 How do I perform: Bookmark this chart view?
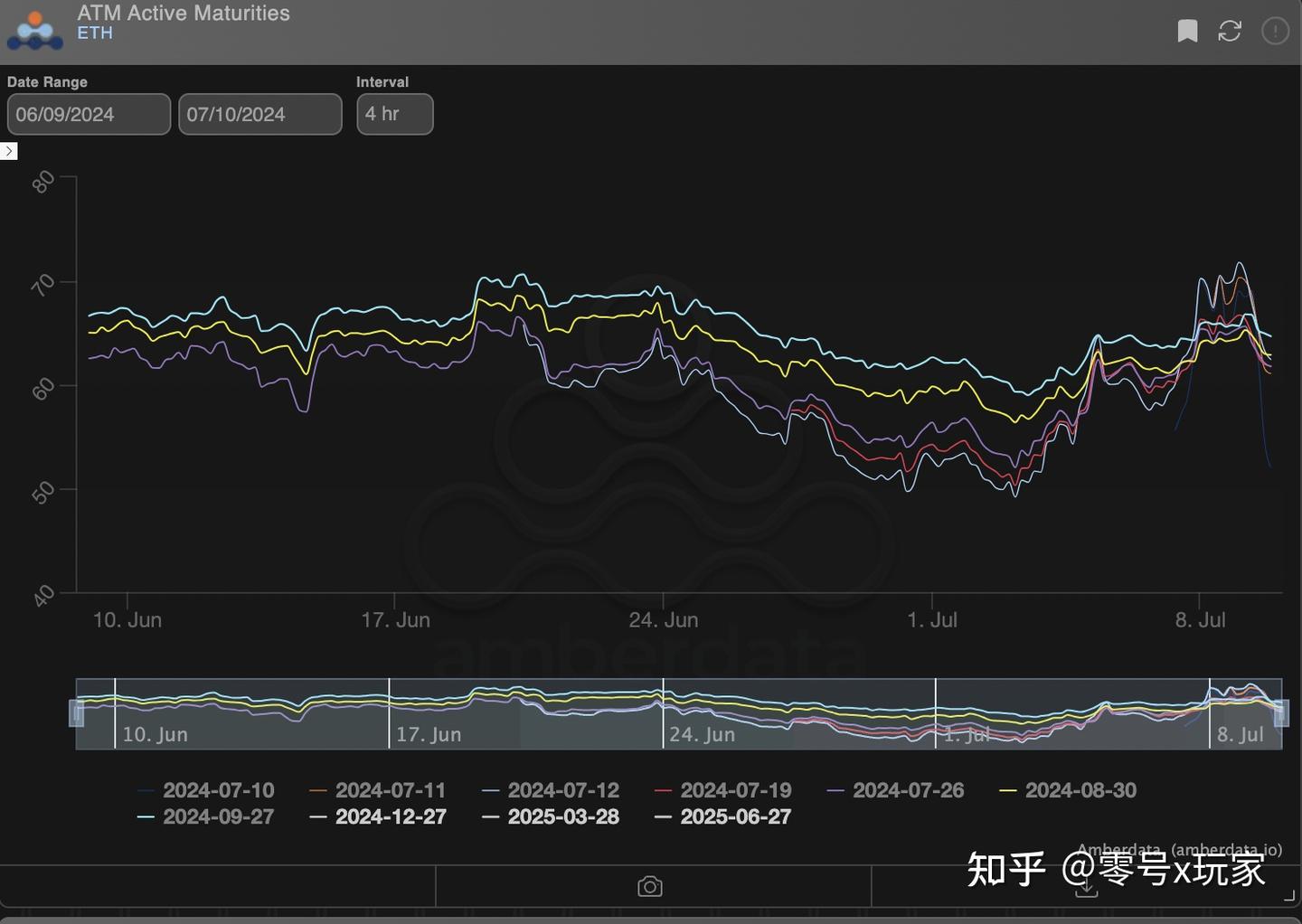click(1187, 31)
